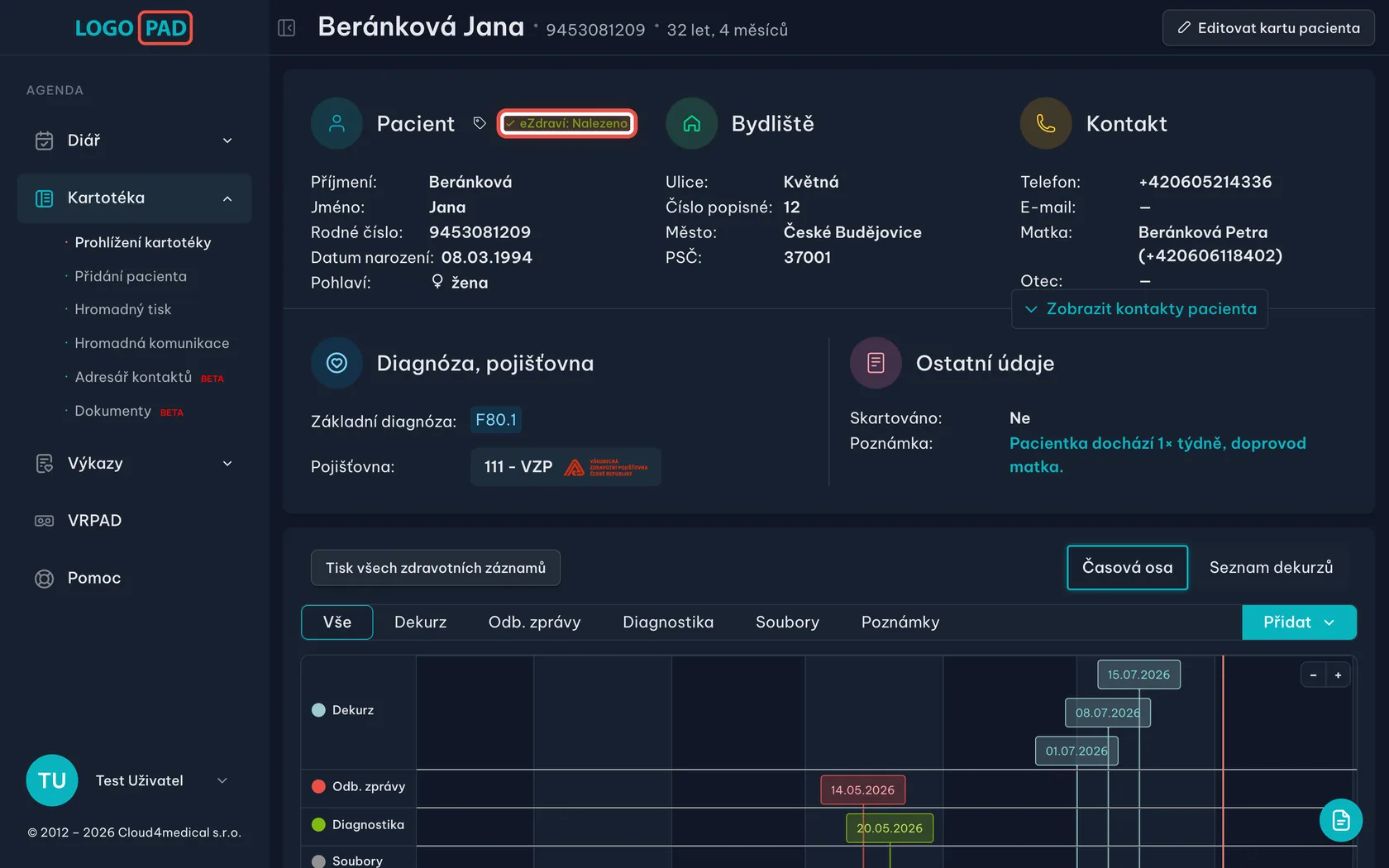
Task: Open the floating document action button
Action: tap(1340, 820)
